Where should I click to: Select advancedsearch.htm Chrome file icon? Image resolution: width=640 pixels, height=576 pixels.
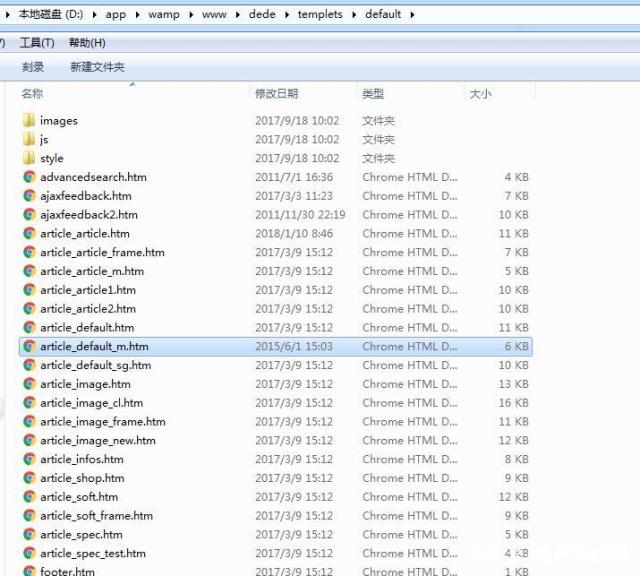tap(29, 177)
